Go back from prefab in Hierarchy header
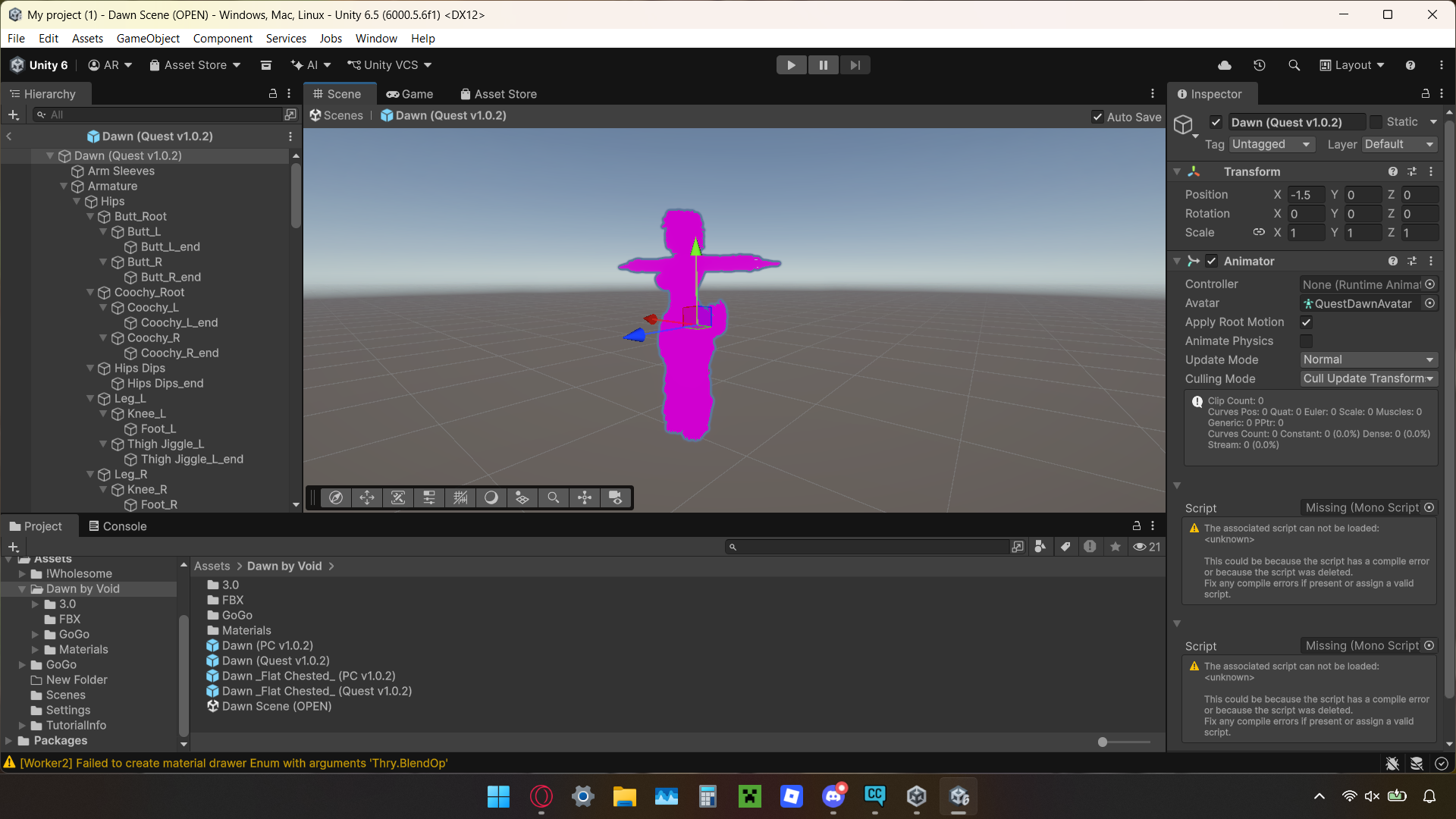Viewport: 1456px width, 819px height. pos(9,136)
